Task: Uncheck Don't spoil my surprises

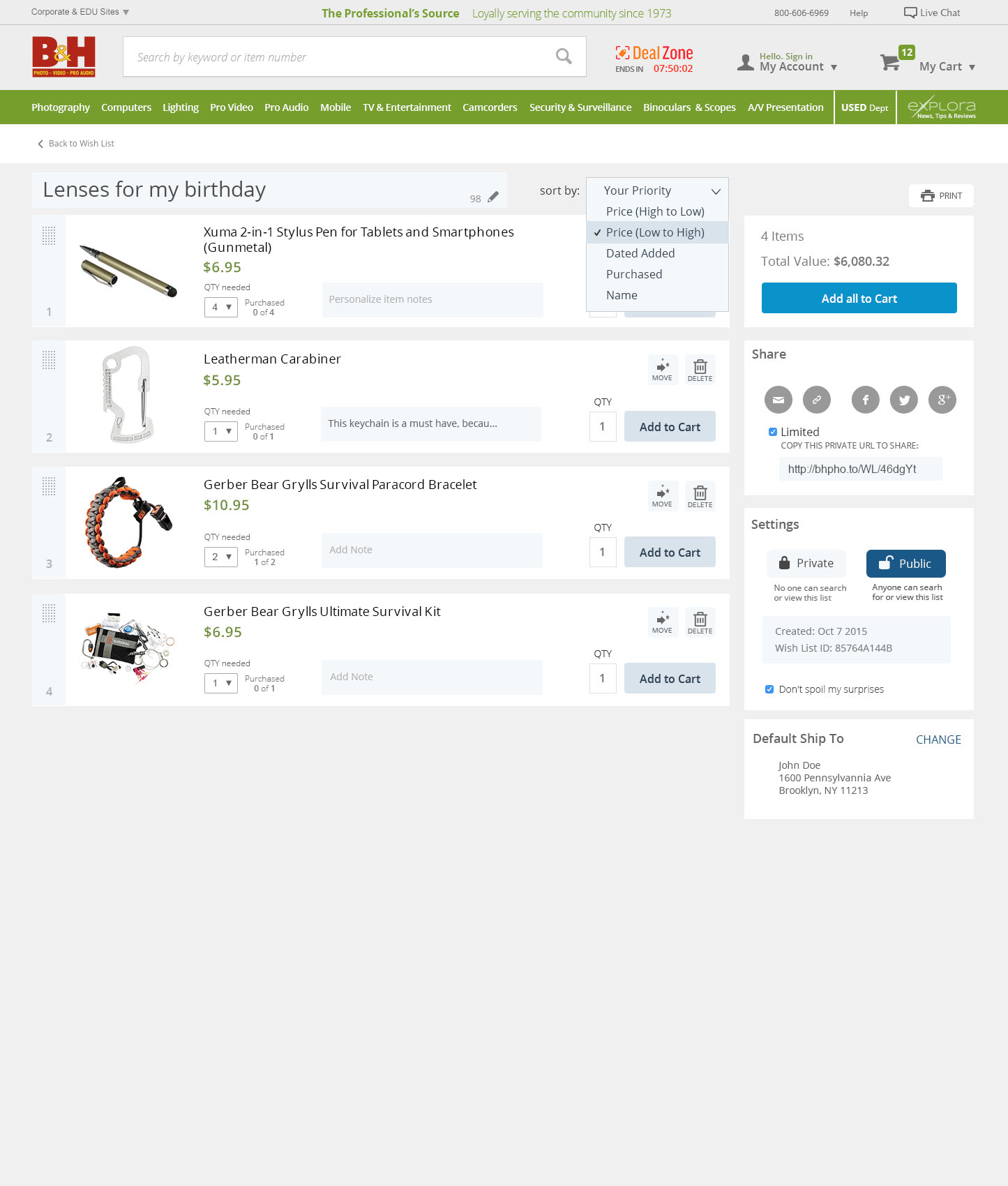Action: coord(769,689)
